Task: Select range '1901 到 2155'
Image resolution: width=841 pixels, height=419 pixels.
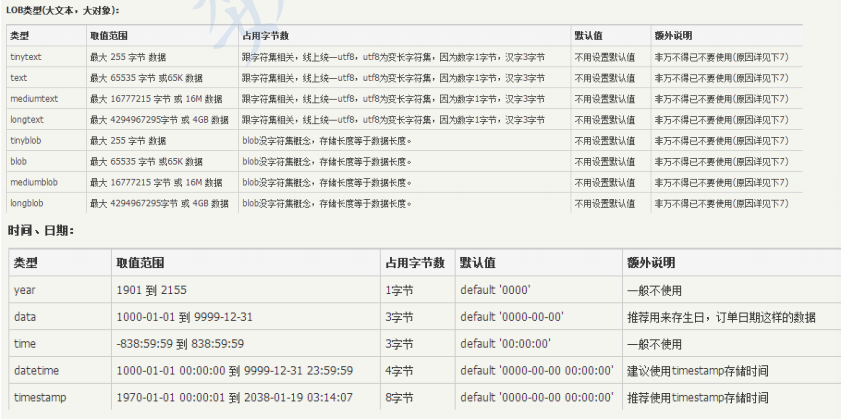Action: click(152, 290)
